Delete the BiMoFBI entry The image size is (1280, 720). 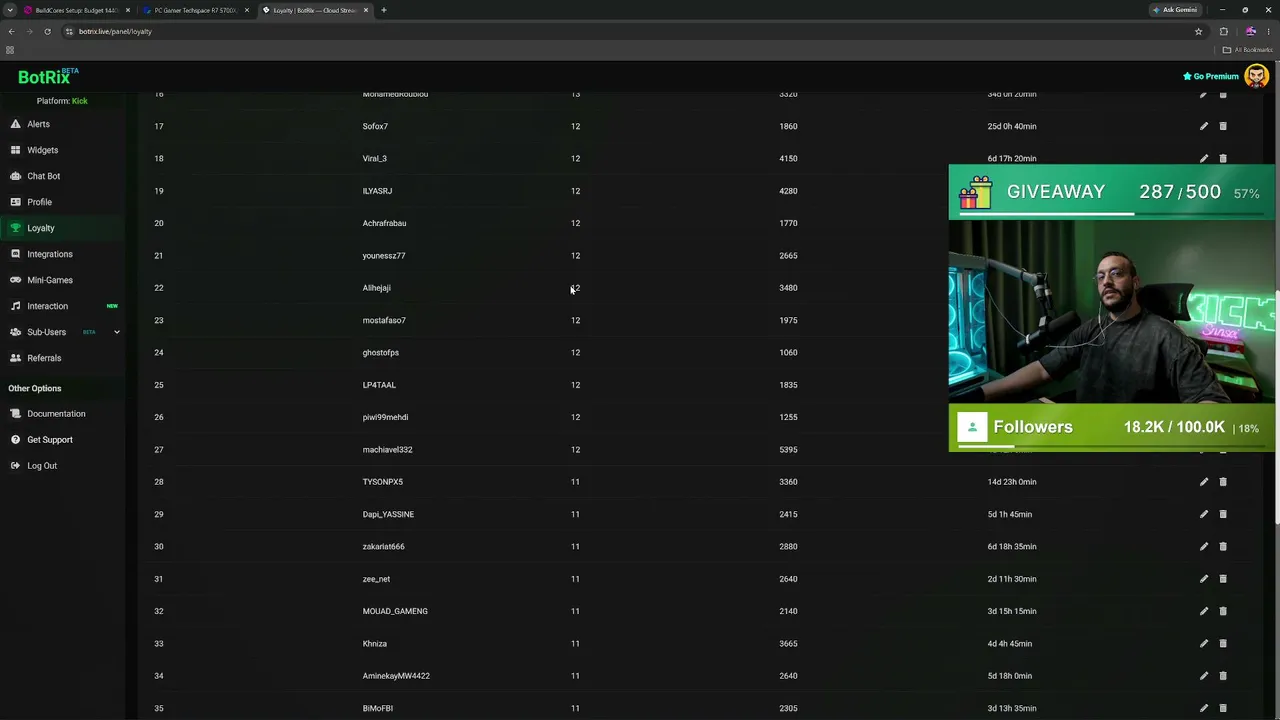click(x=1223, y=708)
